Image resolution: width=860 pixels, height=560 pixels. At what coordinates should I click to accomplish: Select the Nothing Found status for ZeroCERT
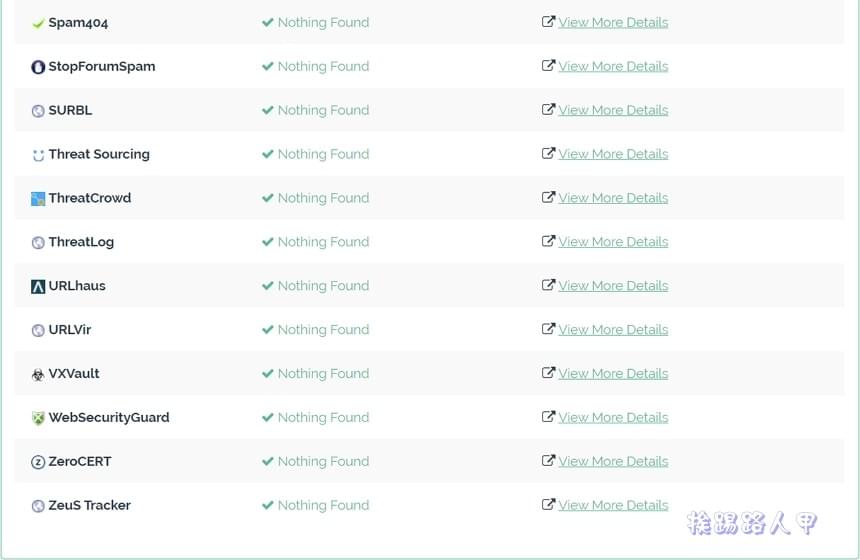click(x=323, y=461)
